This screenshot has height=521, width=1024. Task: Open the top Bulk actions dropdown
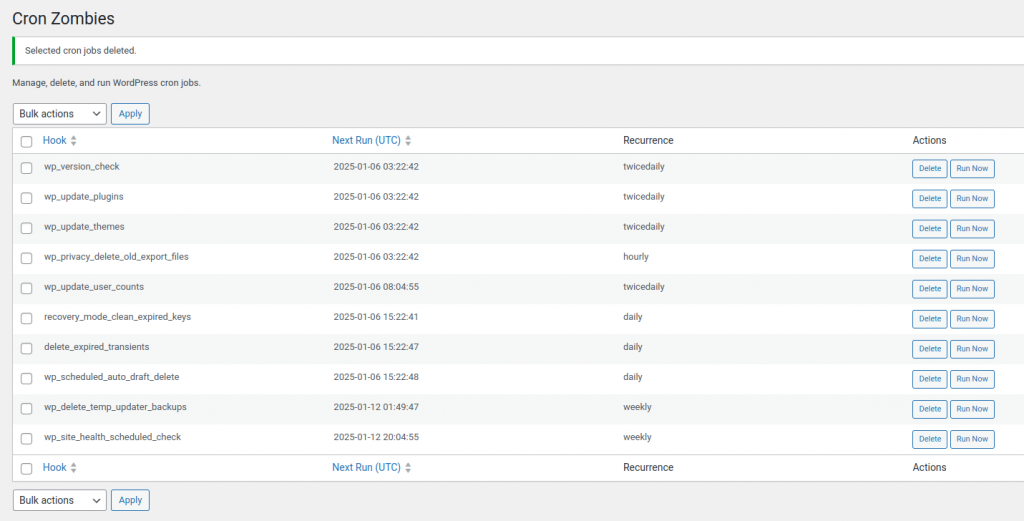[x=59, y=114]
